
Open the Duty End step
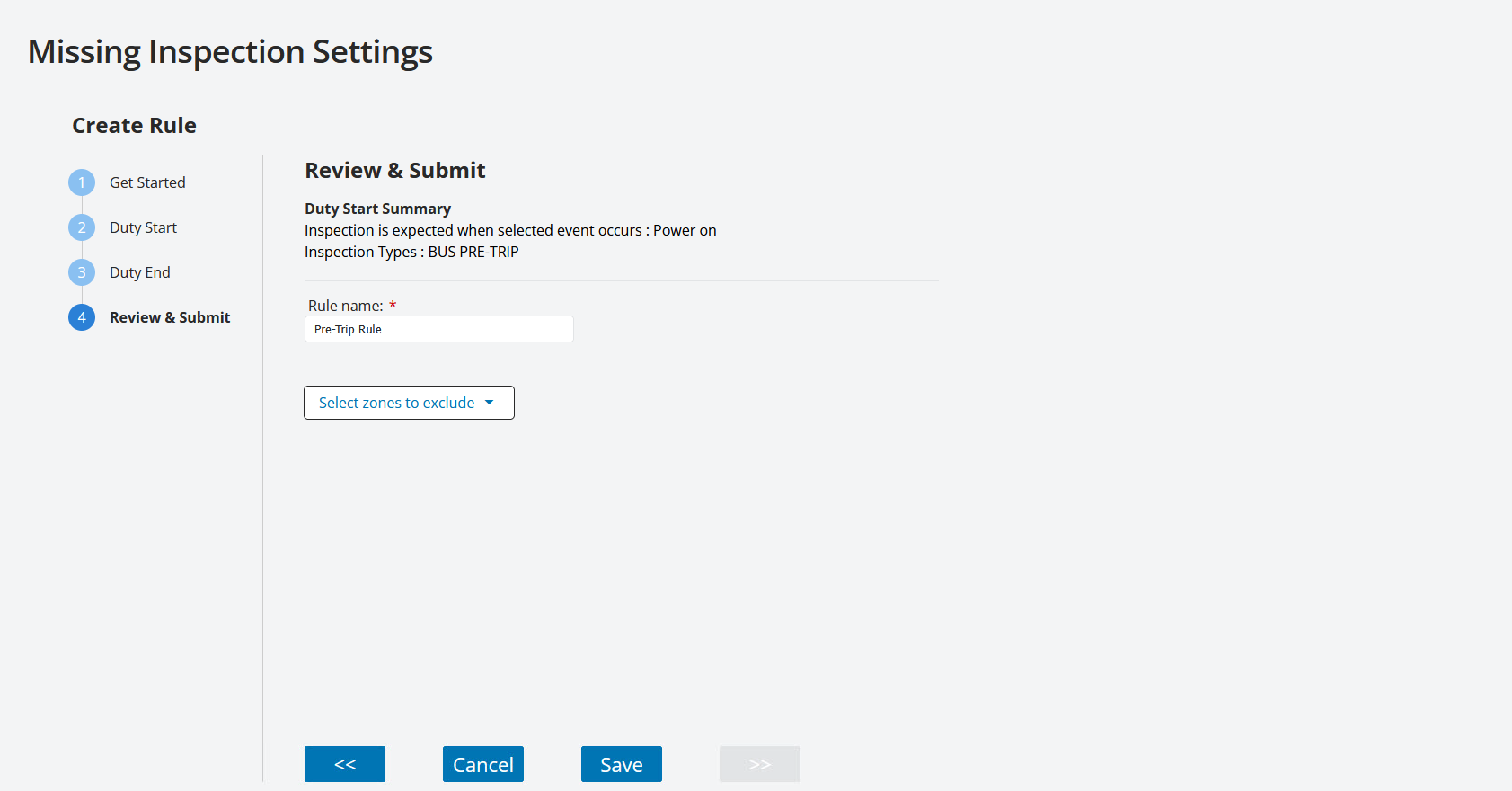pos(139,272)
